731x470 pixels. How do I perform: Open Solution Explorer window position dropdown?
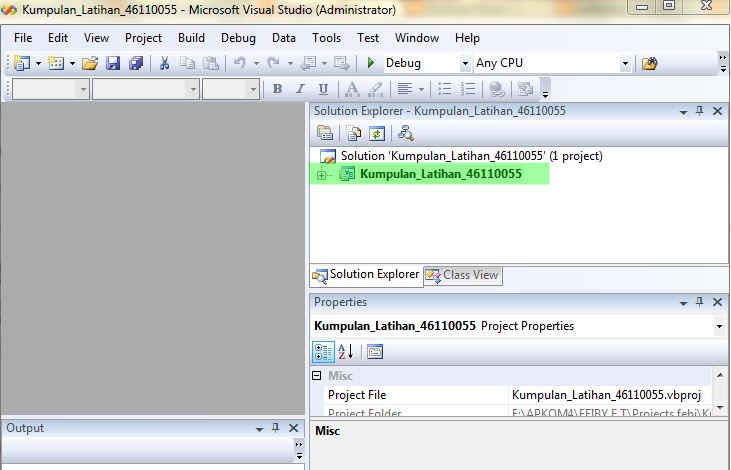[683, 112]
